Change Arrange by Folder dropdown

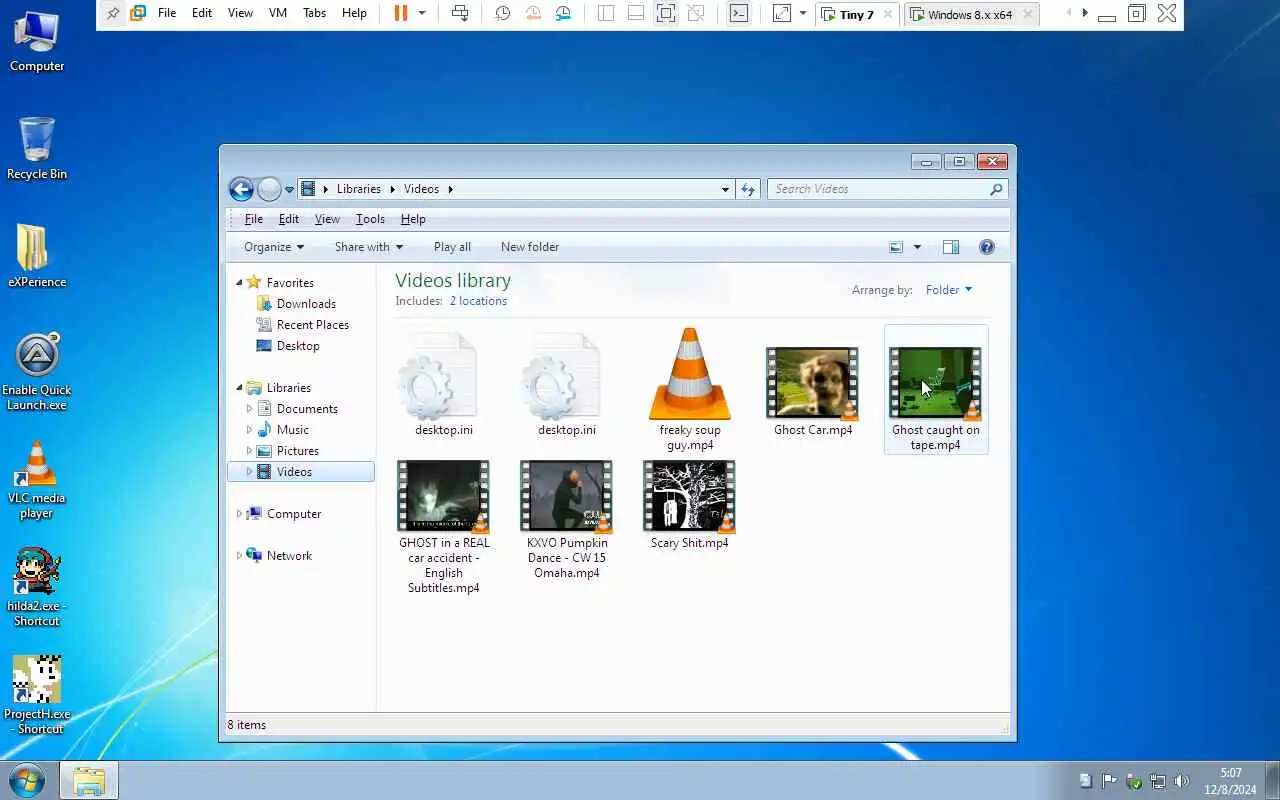[x=949, y=290]
